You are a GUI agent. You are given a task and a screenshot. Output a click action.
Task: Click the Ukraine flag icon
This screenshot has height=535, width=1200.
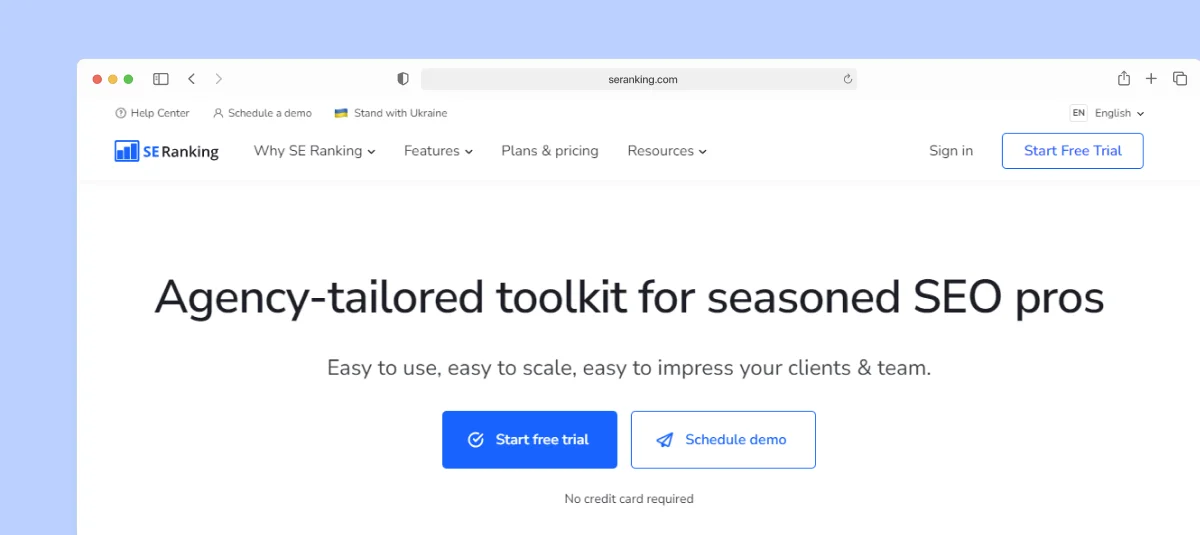[x=341, y=113]
